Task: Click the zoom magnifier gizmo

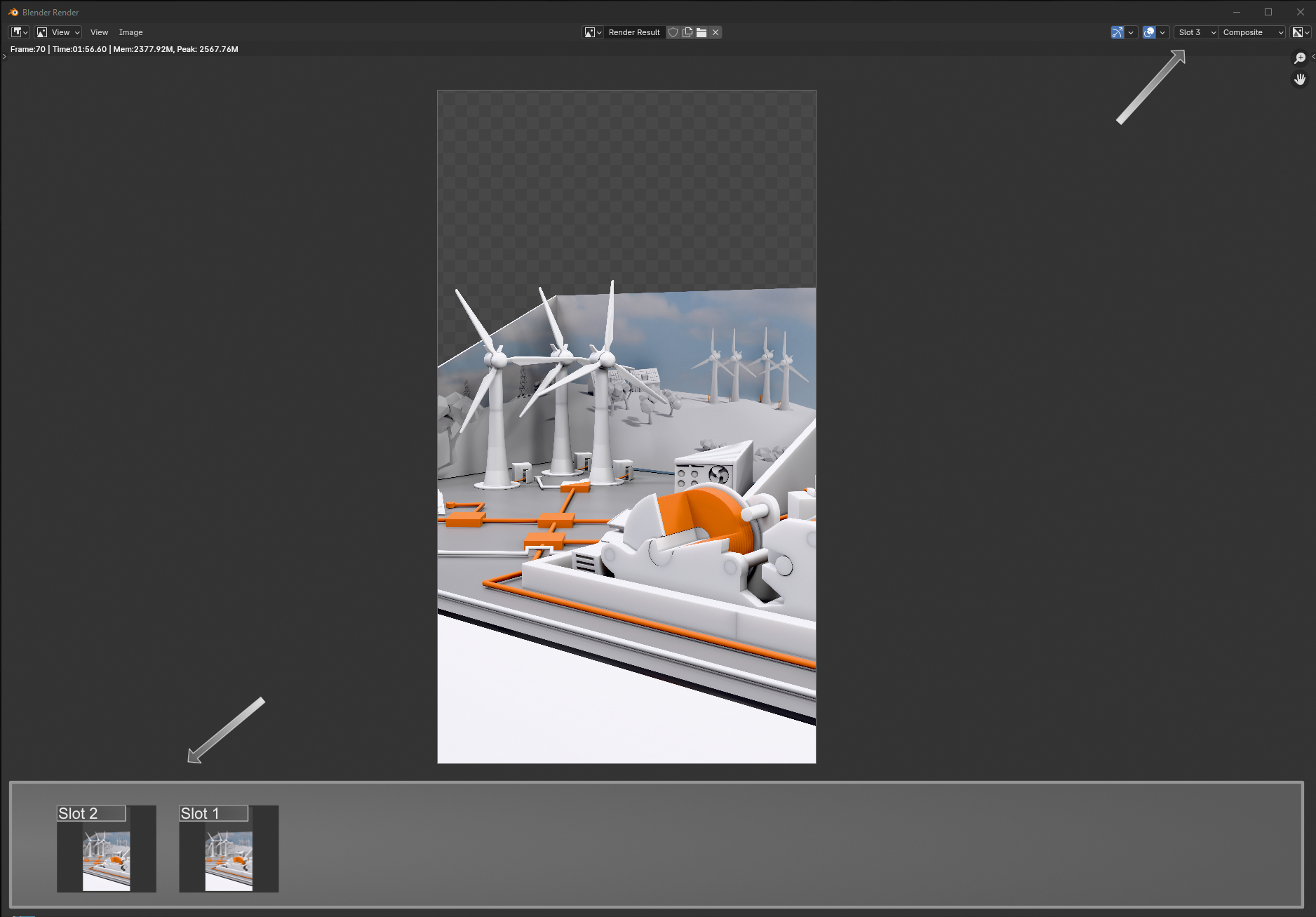Action: pyautogui.click(x=1300, y=58)
